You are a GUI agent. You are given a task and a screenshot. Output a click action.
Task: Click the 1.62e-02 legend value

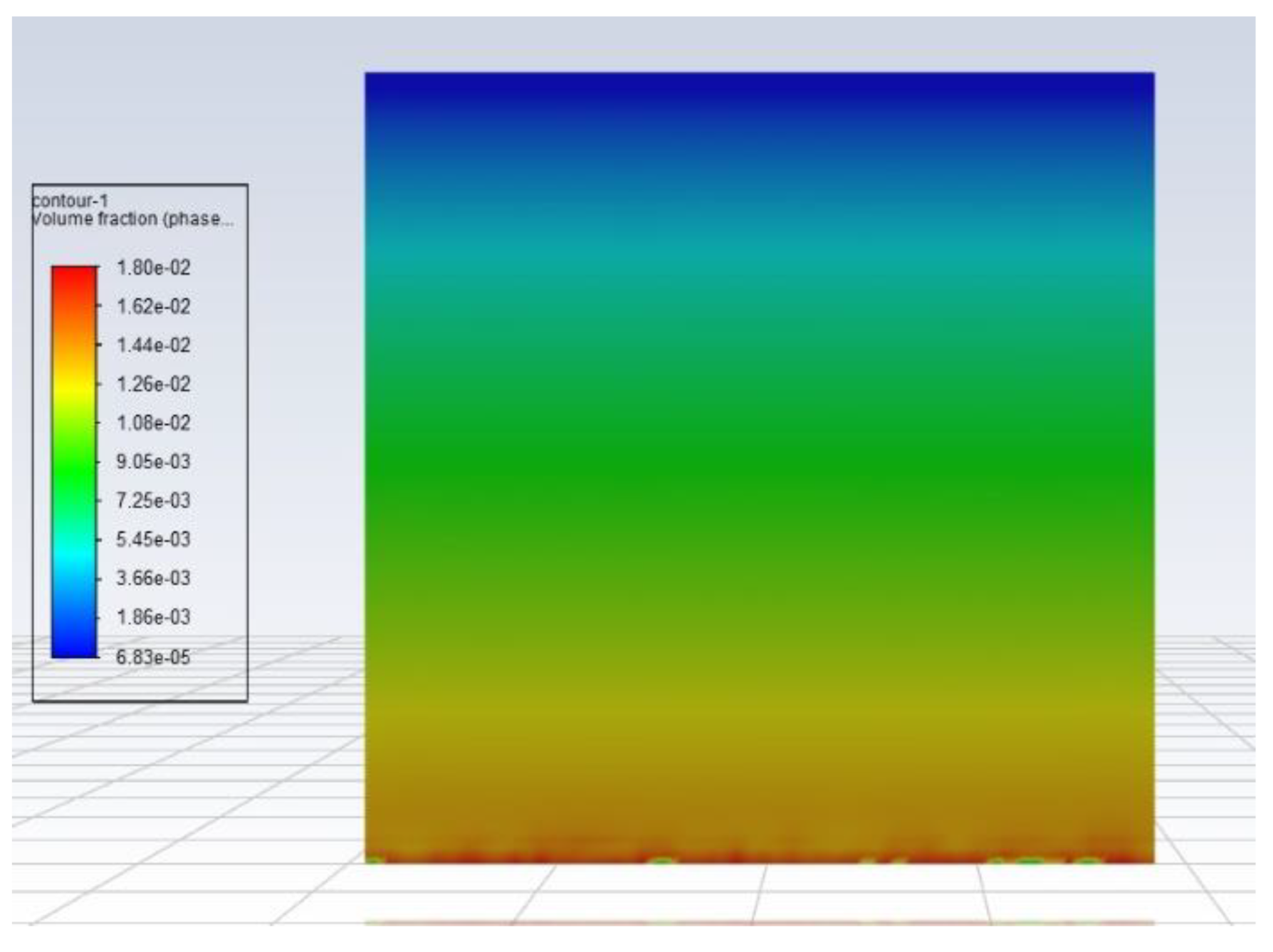coord(153,306)
